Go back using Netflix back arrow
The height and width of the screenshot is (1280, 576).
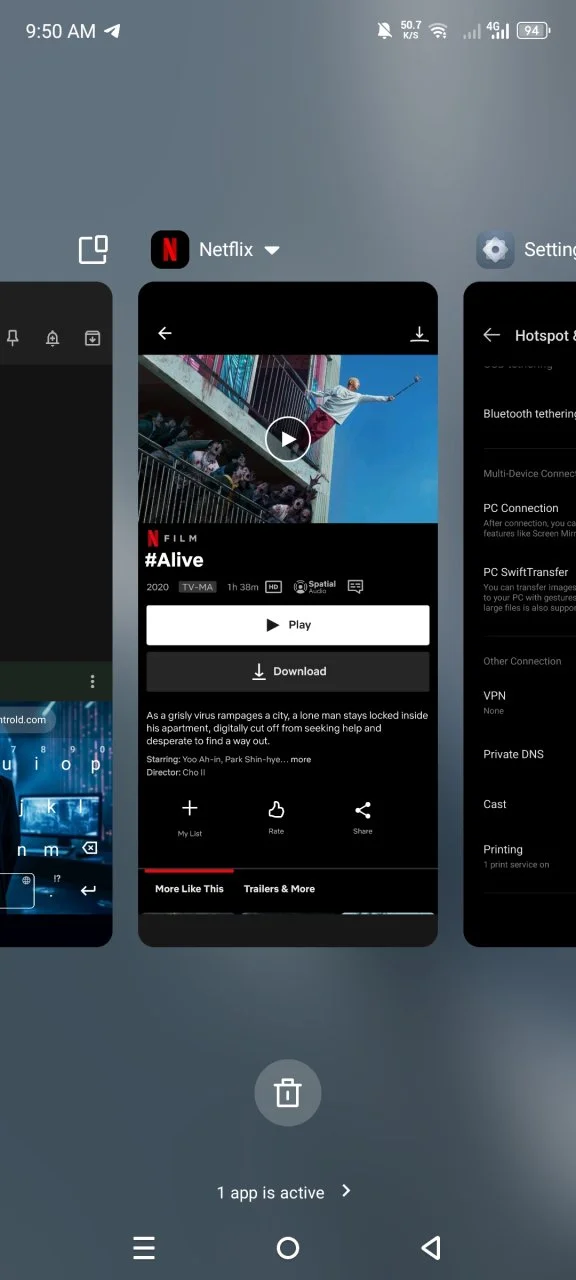(165, 334)
